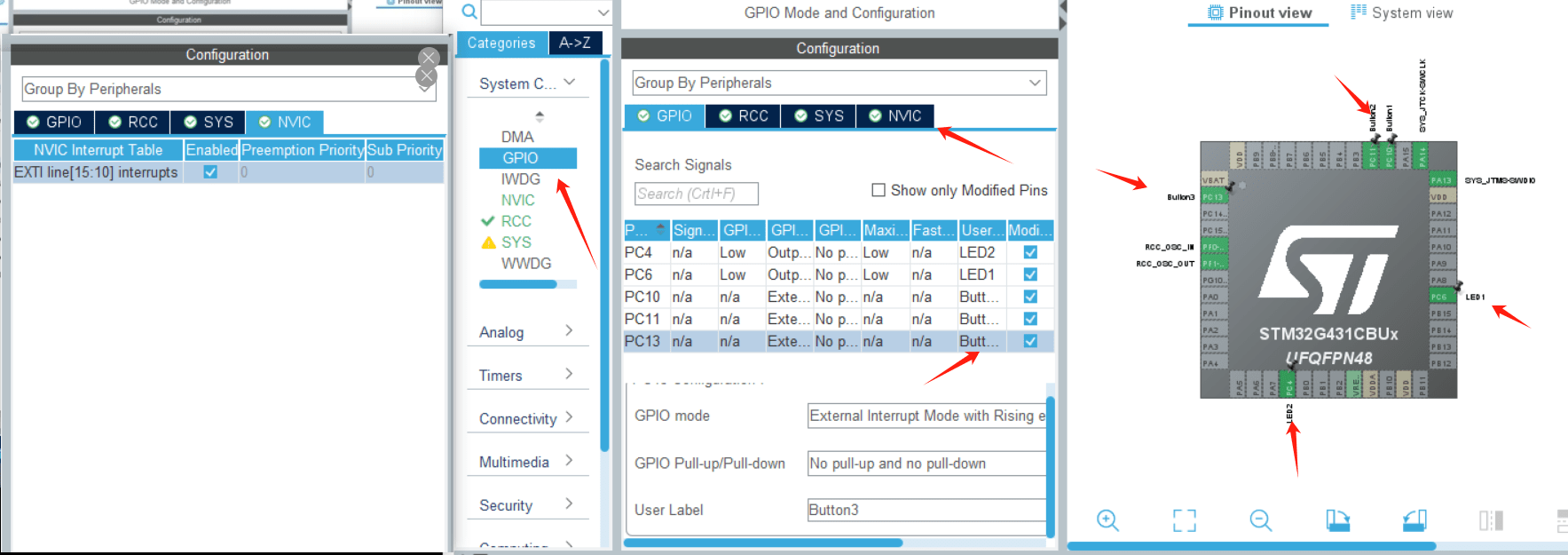Toggle Modified checkbox for PC4 row
The width and height of the screenshot is (1568, 555).
(x=1030, y=252)
